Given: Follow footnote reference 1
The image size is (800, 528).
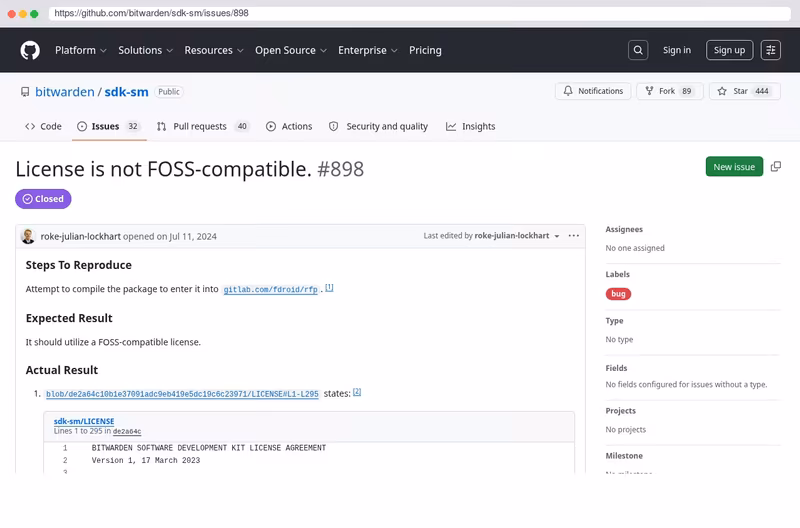Looking at the screenshot, I should [329, 288].
